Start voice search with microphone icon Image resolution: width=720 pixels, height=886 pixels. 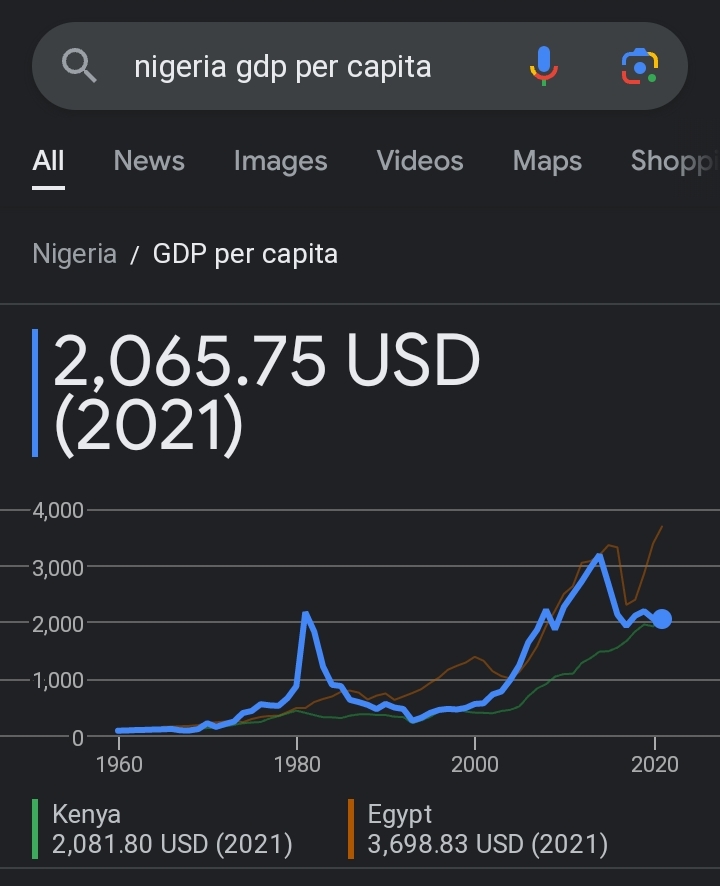click(x=544, y=66)
